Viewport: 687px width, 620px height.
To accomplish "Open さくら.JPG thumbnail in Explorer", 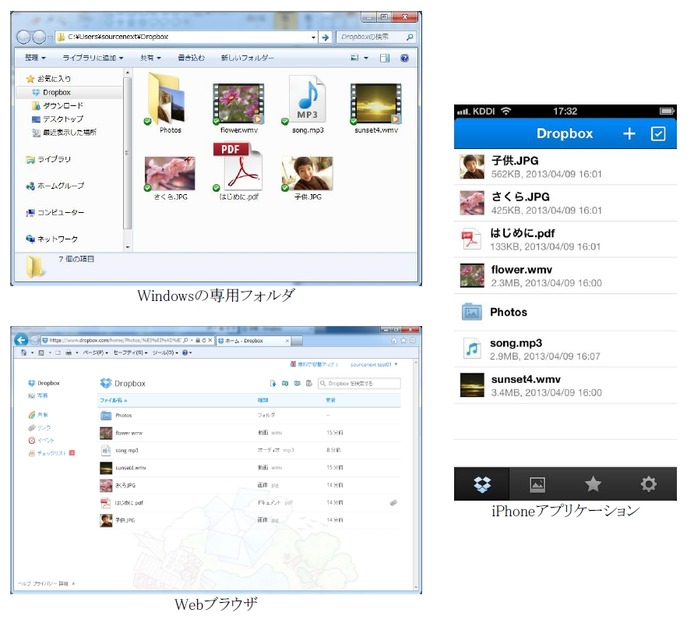I will coord(170,174).
